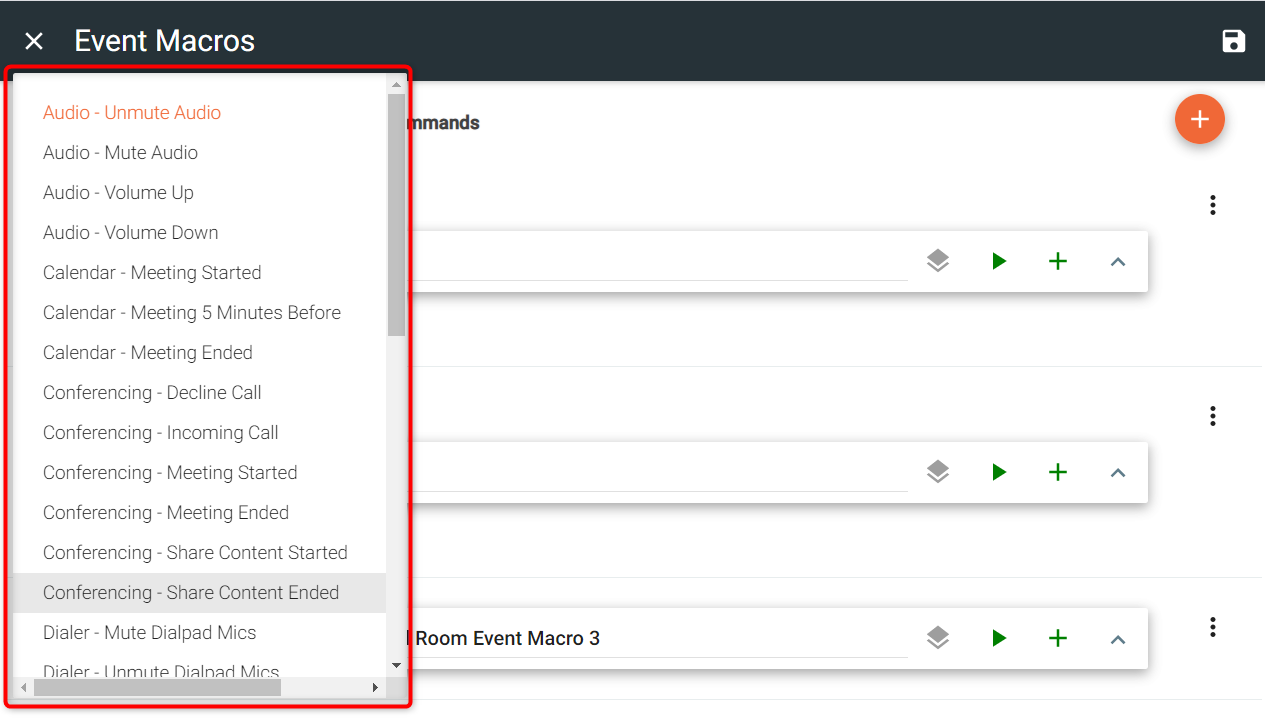Edit the Room Event Macro 3 name field
This screenshot has width=1265, height=725.
[658, 638]
